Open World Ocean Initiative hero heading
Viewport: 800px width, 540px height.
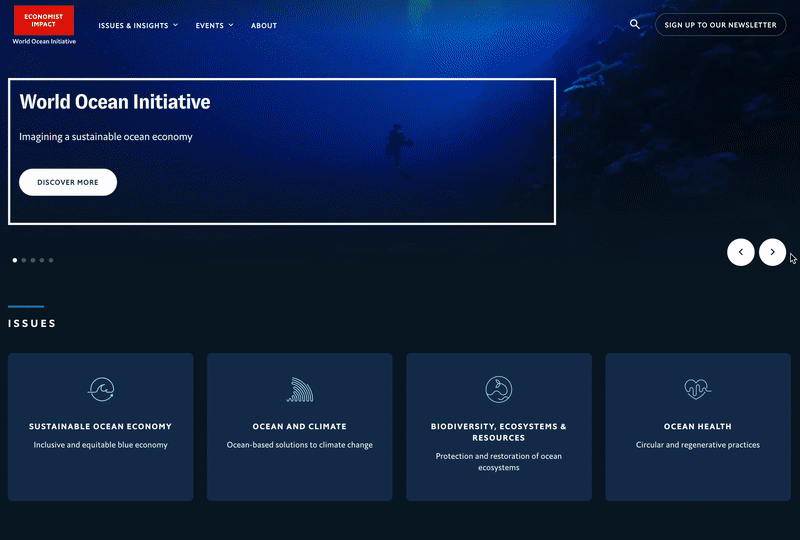point(115,102)
